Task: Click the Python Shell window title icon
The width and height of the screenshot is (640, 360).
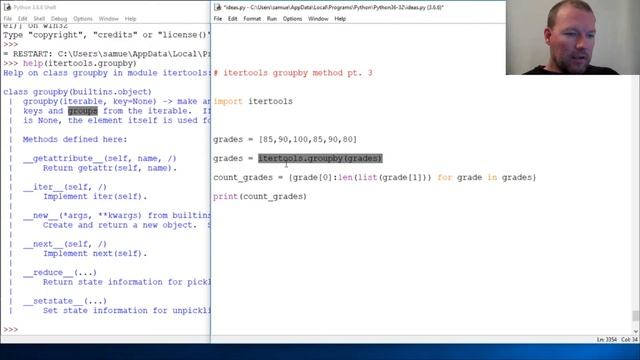Action: point(7,7)
